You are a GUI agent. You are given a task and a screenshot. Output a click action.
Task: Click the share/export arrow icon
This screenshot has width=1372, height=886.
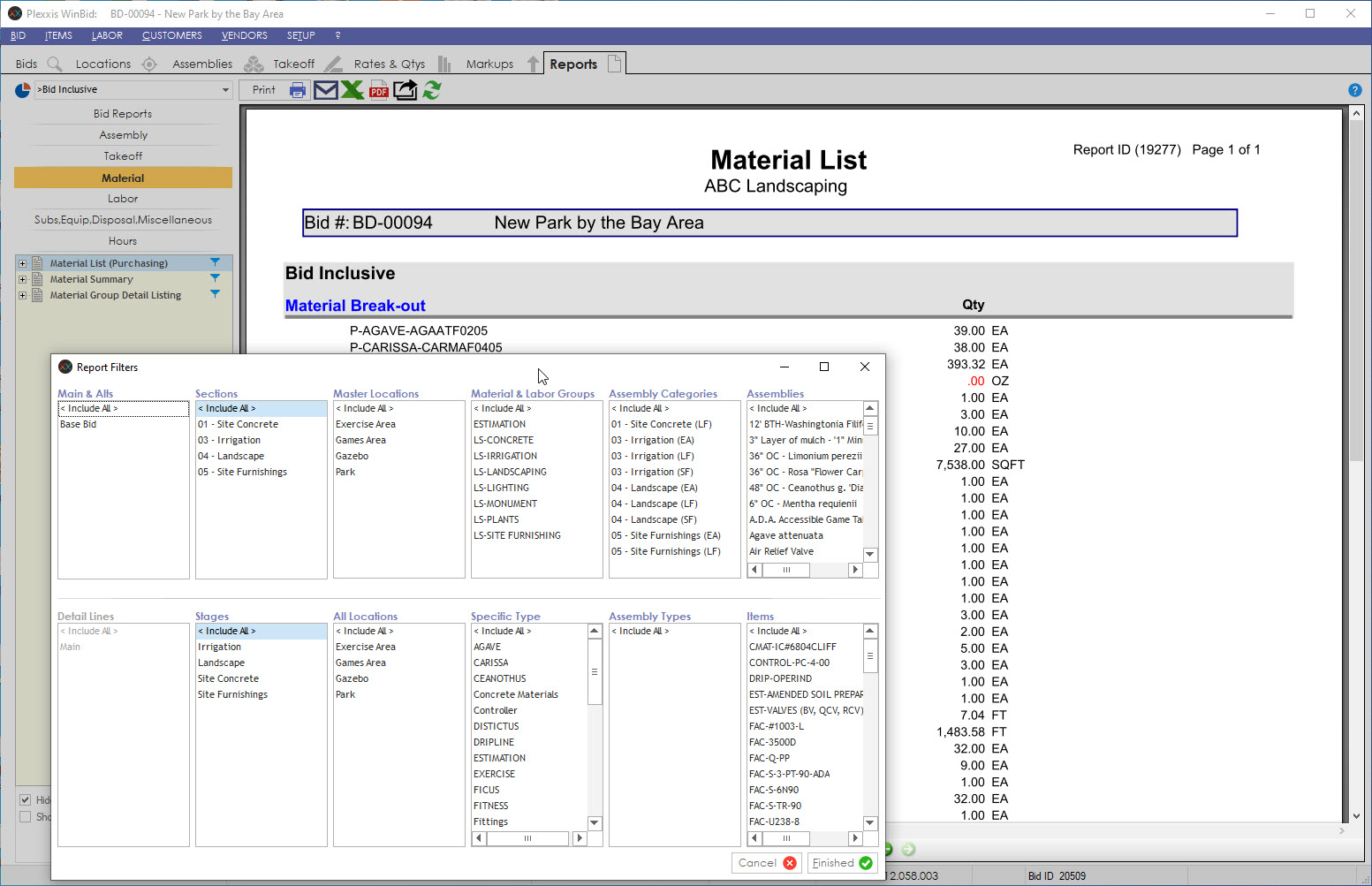(406, 90)
